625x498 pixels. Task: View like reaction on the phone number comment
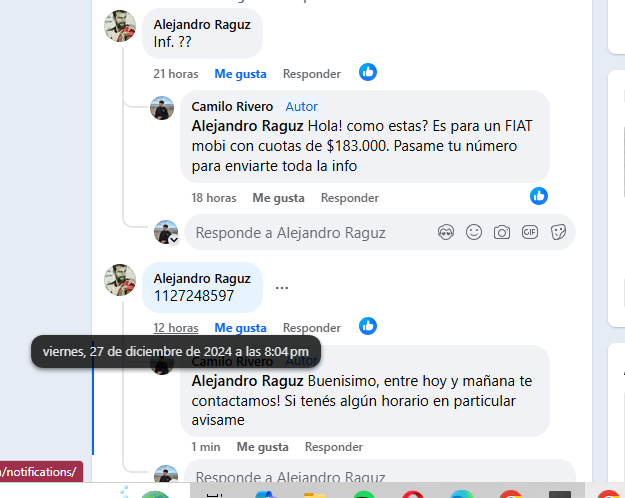368,326
